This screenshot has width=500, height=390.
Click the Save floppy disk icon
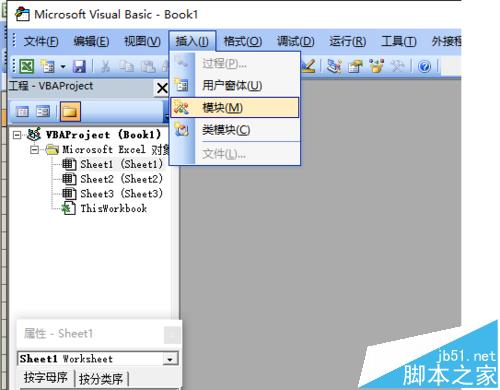[x=79, y=66]
